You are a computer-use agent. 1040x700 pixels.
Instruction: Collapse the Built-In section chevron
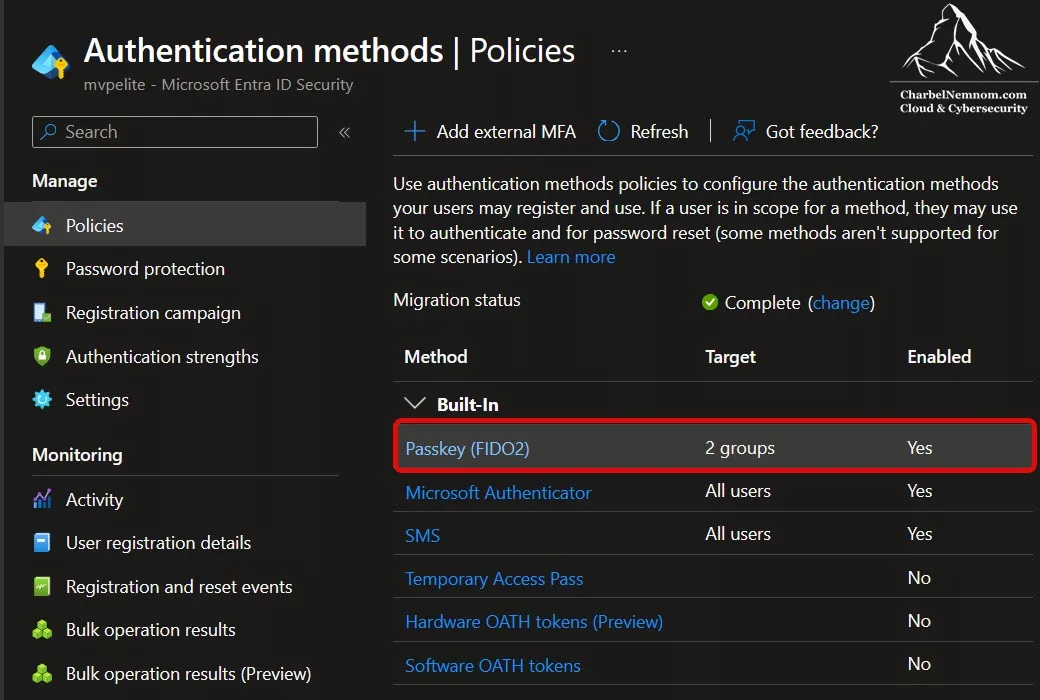point(415,403)
